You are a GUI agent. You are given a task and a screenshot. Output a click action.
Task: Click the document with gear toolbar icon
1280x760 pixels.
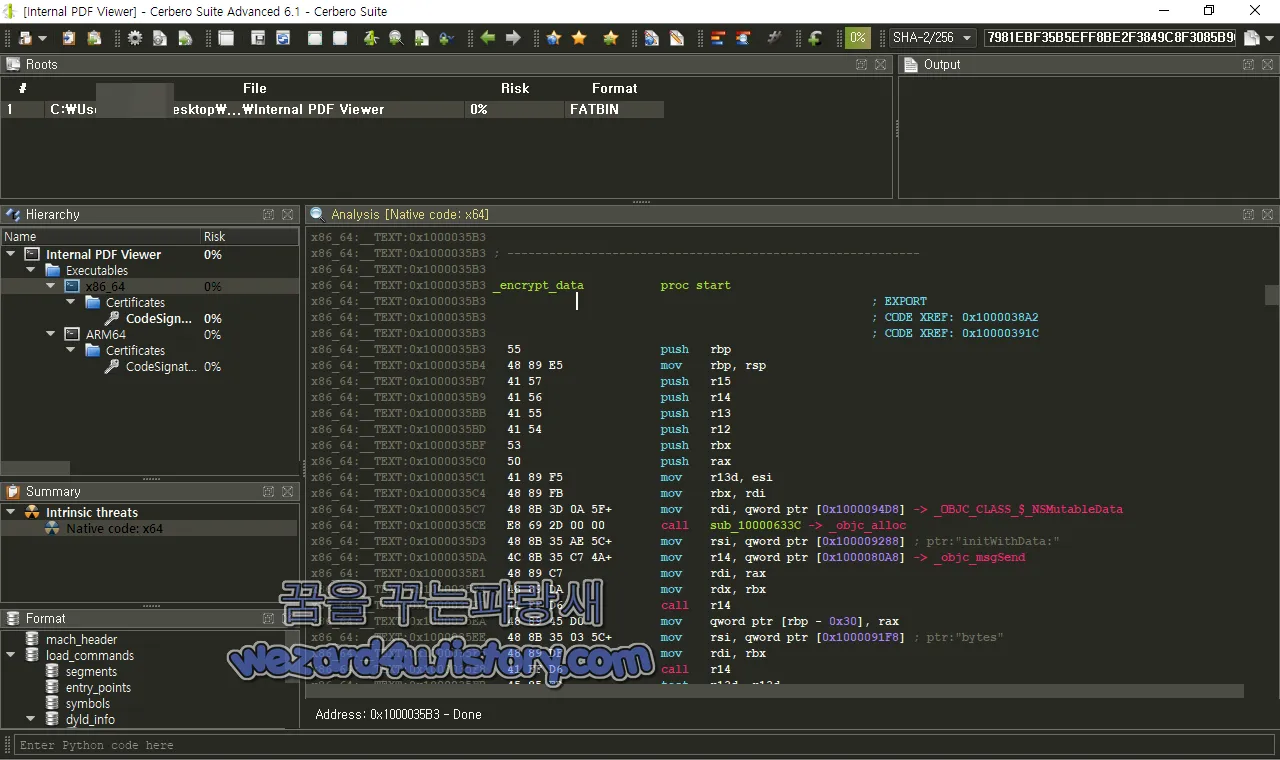pyautogui.click(x=160, y=38)
